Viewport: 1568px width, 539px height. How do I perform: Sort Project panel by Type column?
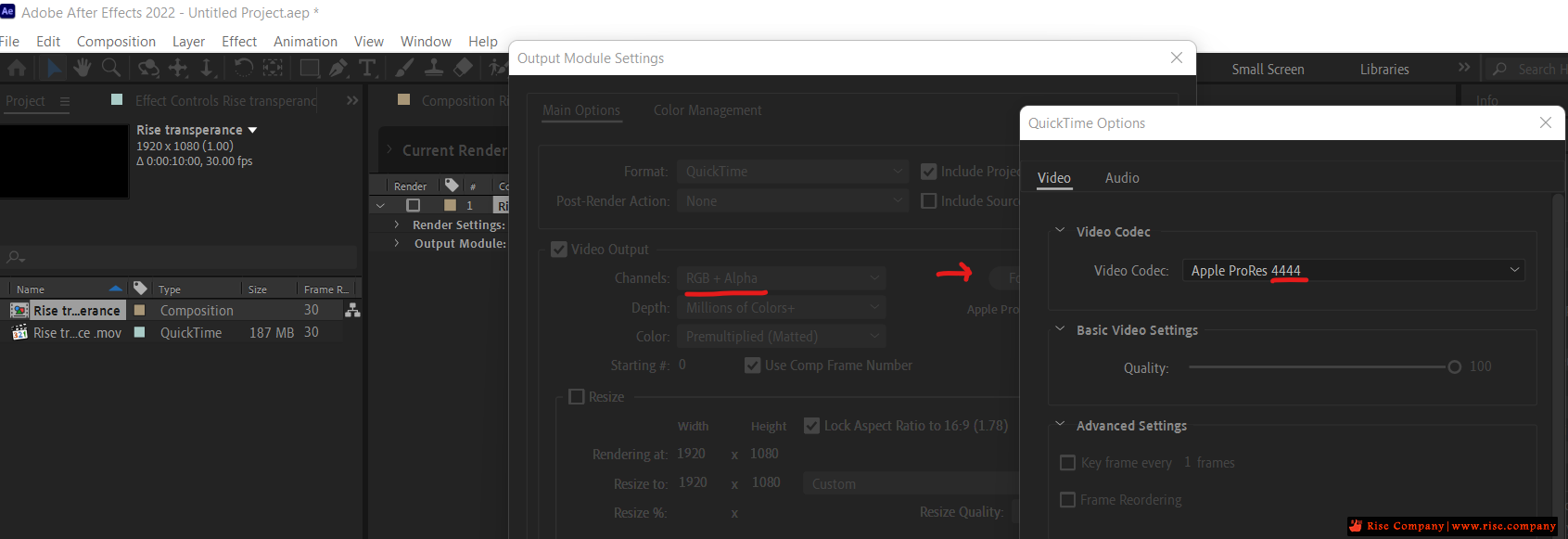click(x=170, y=289)
